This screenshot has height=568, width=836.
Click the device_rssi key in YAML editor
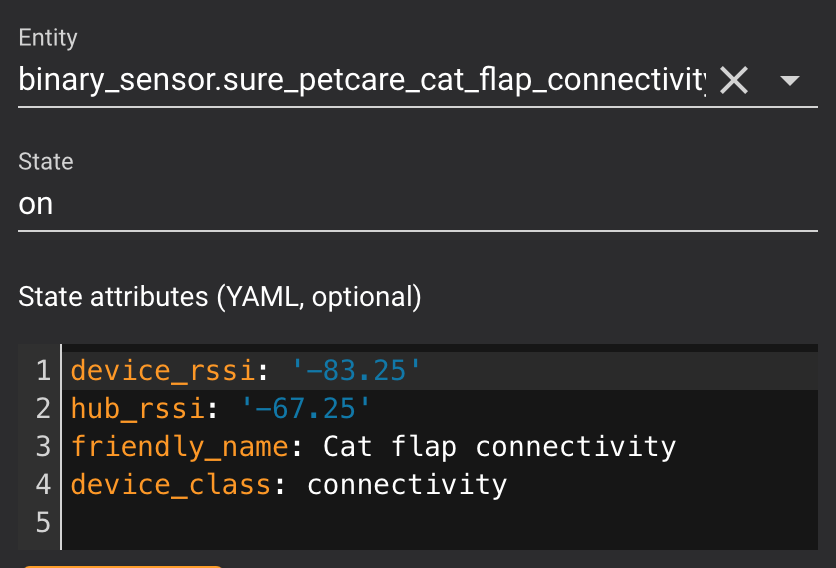(164, 371)
